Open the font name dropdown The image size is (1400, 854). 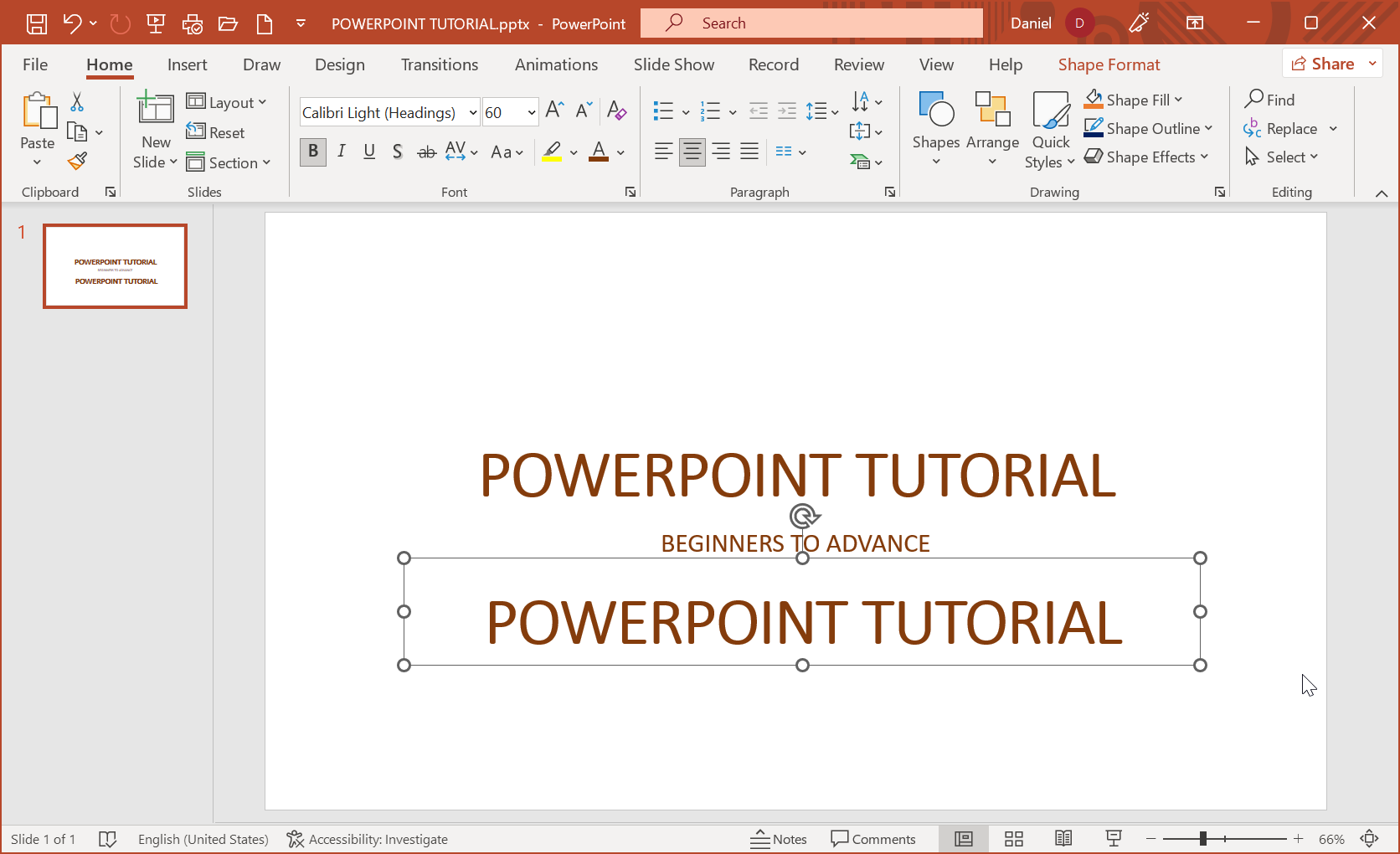tap(473, 112)
